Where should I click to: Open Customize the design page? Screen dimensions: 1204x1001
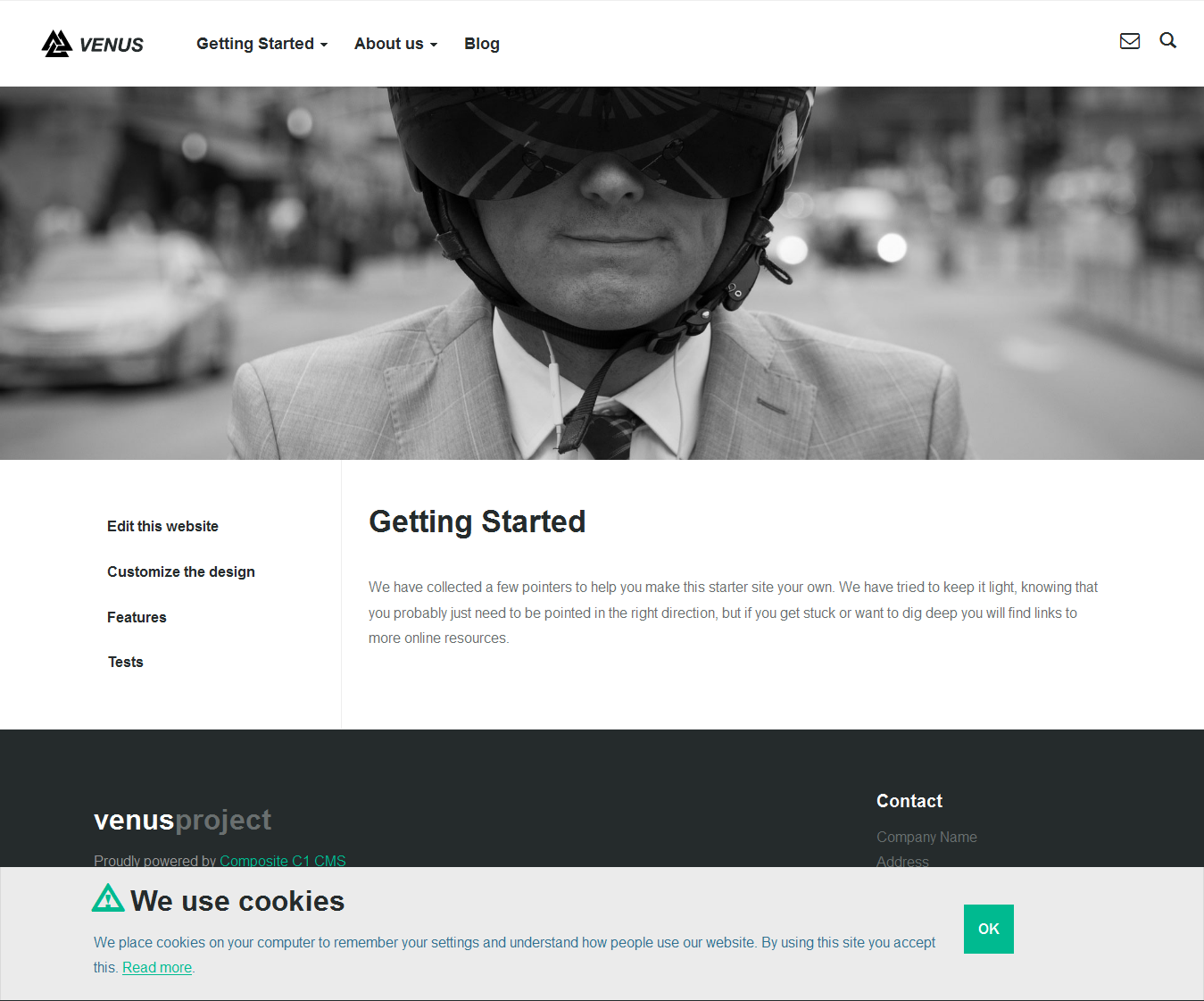[x=181, y=571]
